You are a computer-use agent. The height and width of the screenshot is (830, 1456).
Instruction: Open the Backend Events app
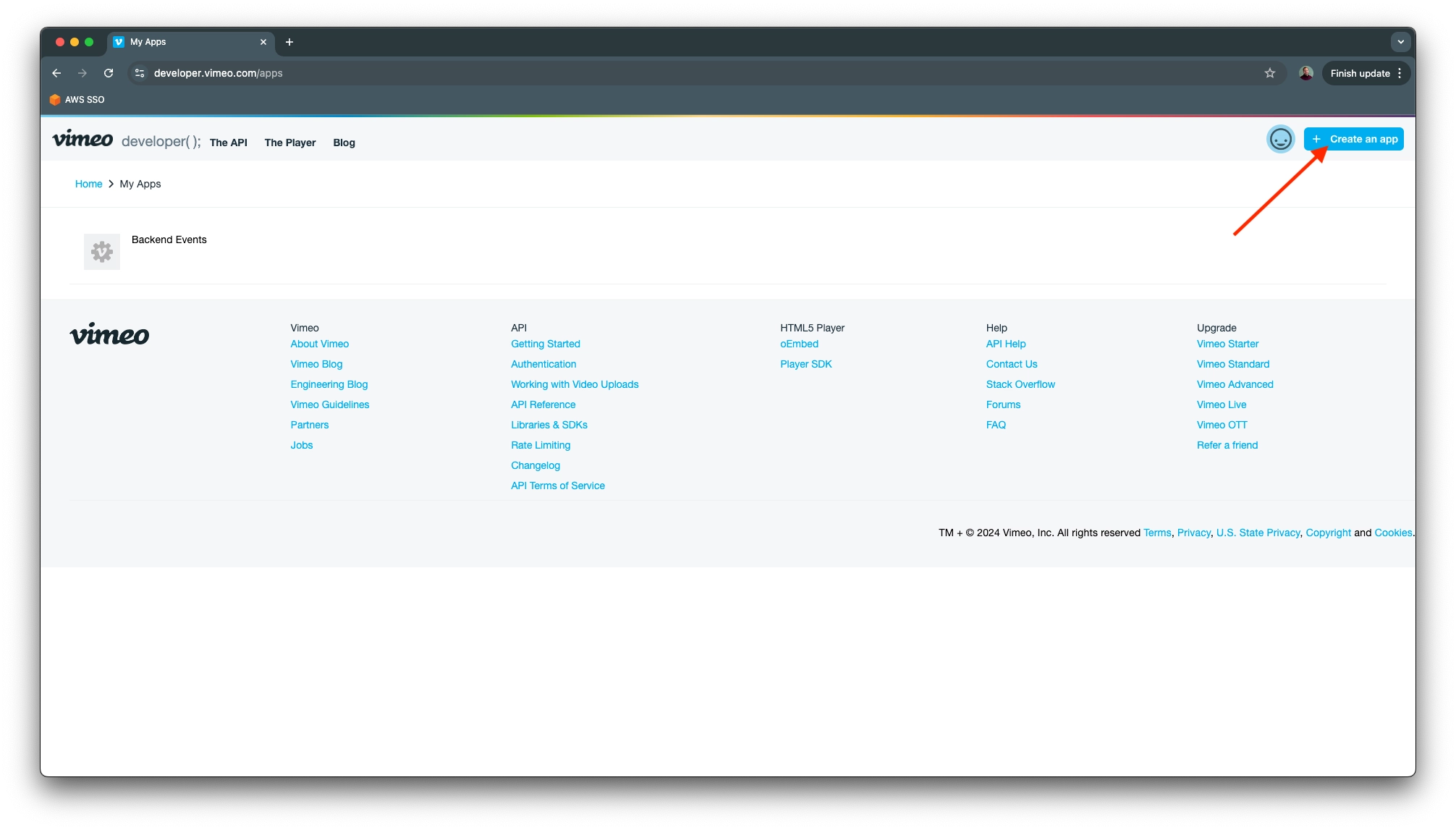pyautogui.click(x=169, y=240)
